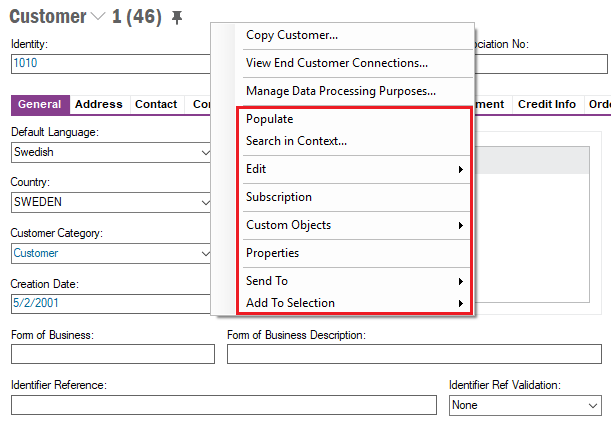
Task: Click Manage Data Processing Purposes
Action: point(340,91)
